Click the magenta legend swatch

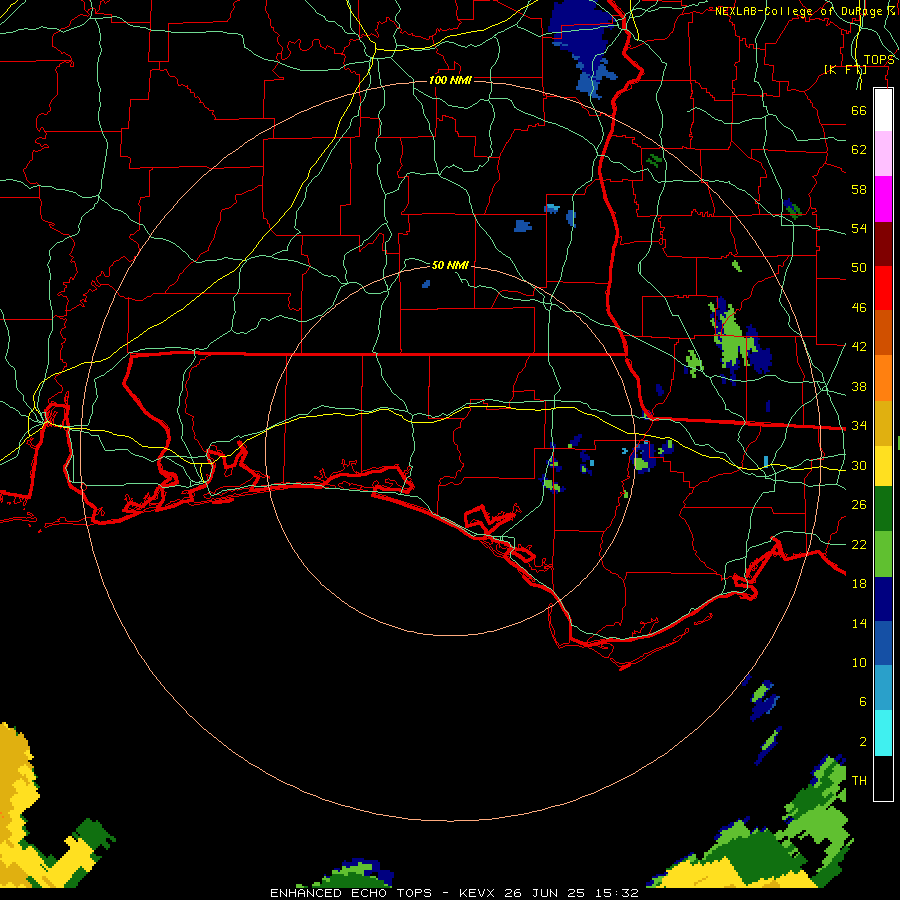[x=883, y=199]
